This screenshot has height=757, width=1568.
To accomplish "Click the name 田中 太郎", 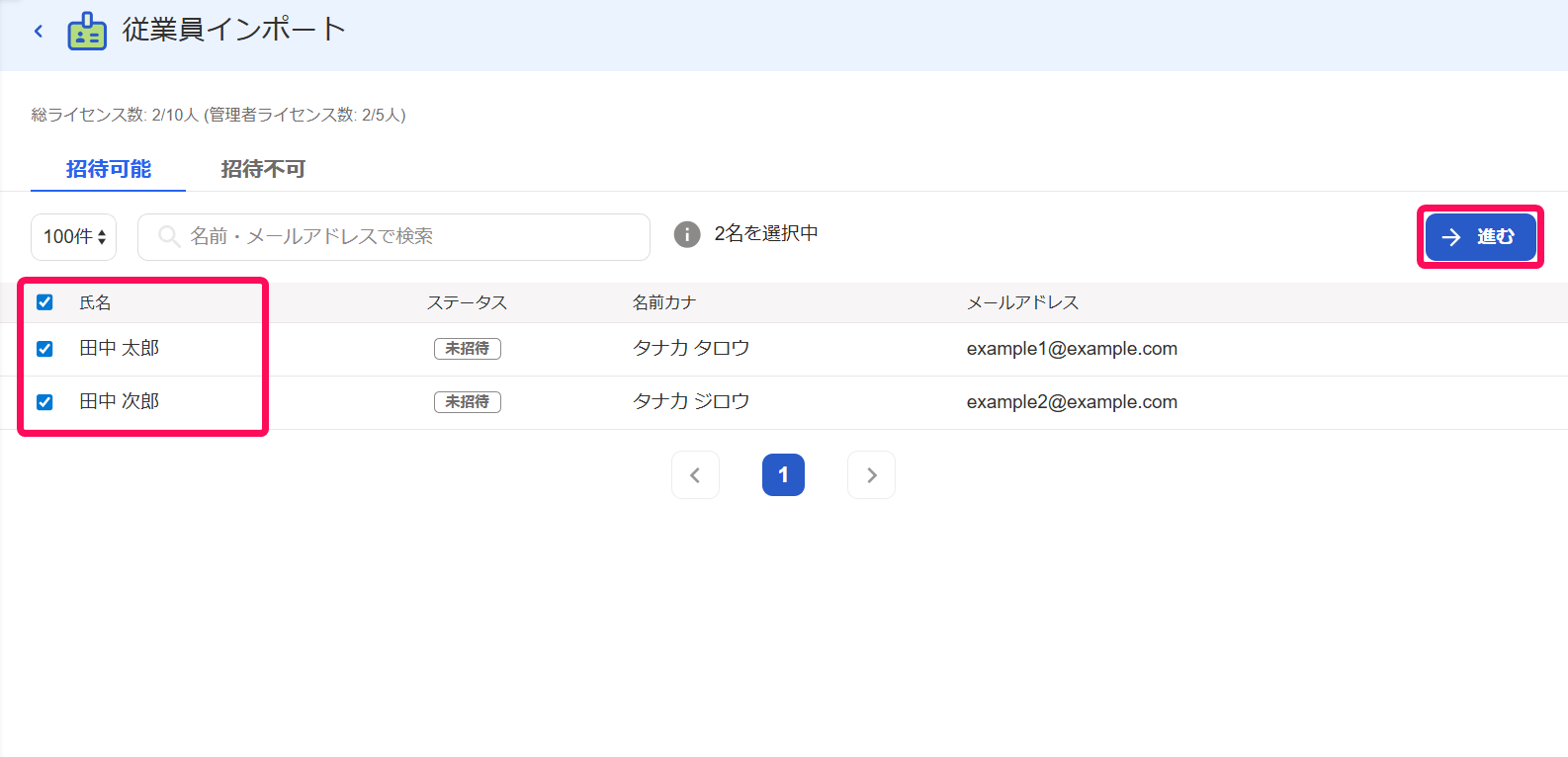I will (120, 348).
